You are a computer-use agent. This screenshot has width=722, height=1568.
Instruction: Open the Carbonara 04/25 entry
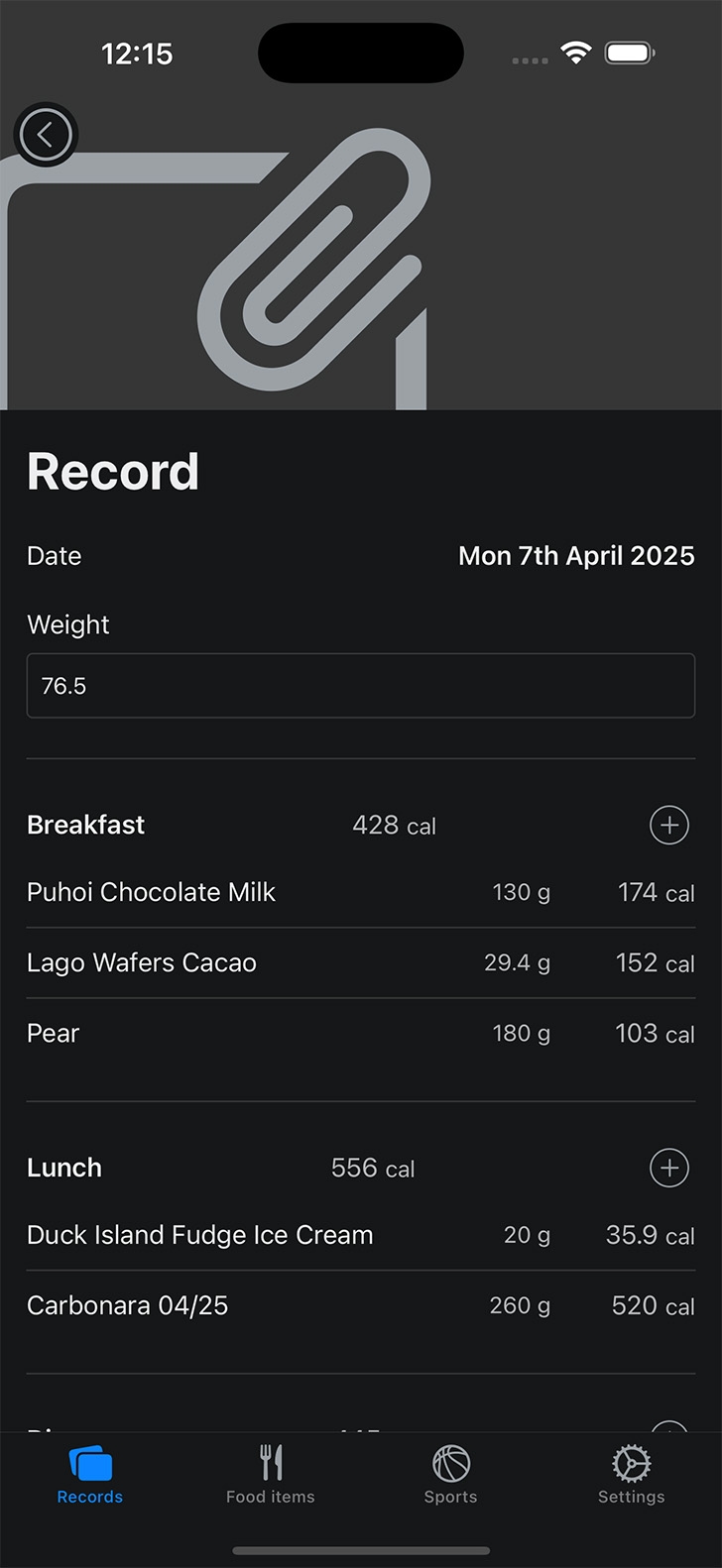point(361,1305)
